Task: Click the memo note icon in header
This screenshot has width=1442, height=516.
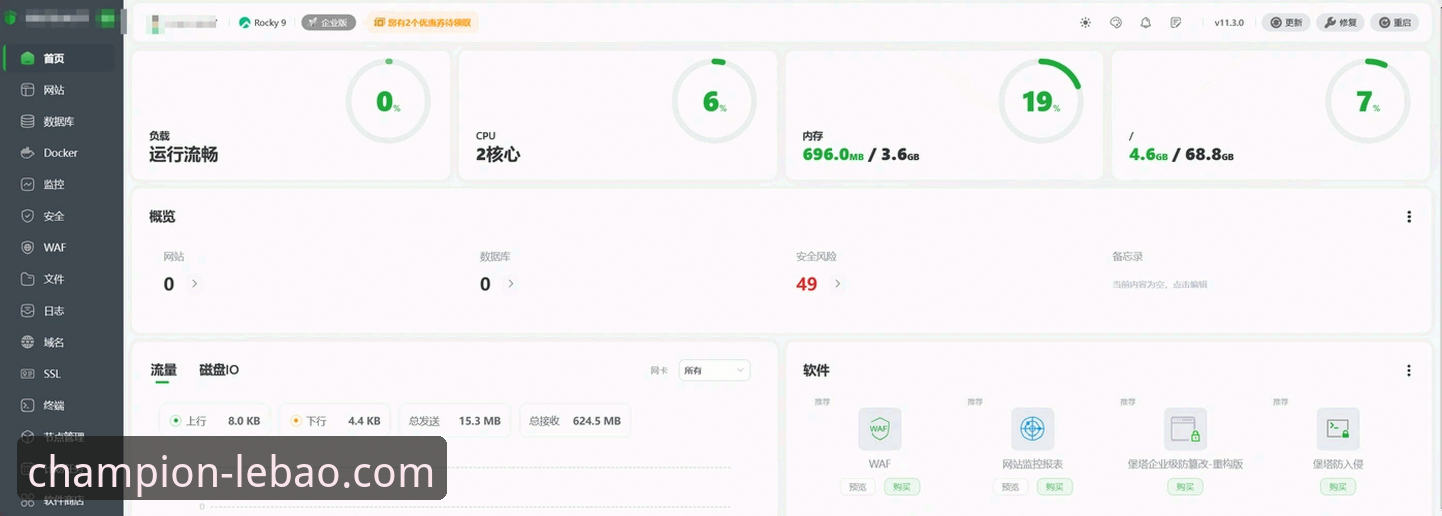Action: pos(1176,22)
